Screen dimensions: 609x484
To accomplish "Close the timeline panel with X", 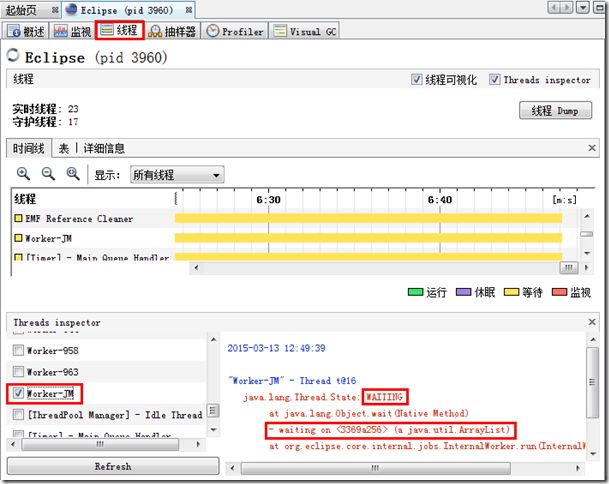I will coord(592,148).
